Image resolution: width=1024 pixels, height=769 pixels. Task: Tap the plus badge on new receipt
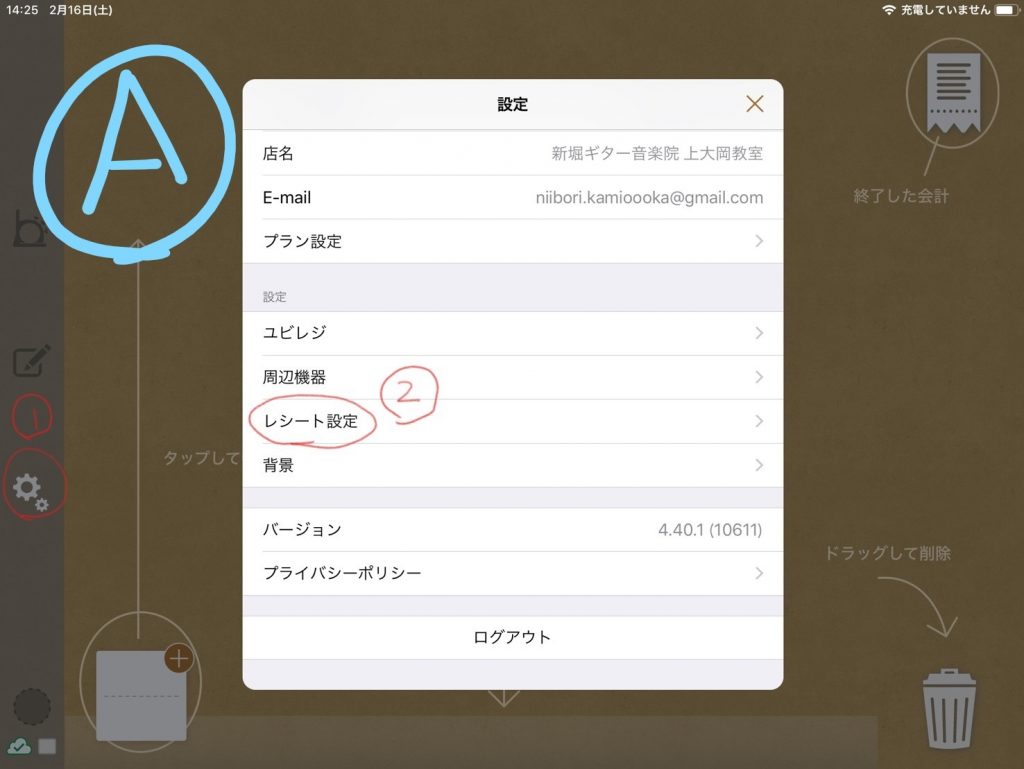click(x=178, y=658)
